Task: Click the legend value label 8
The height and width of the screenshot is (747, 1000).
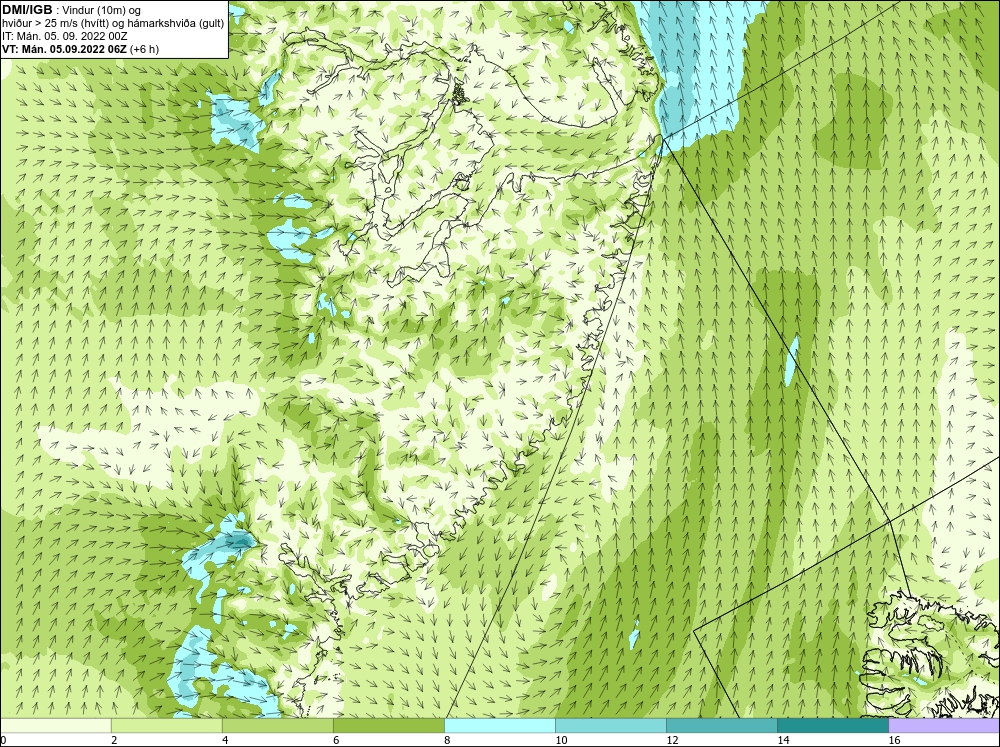Action: click(447, 740)
